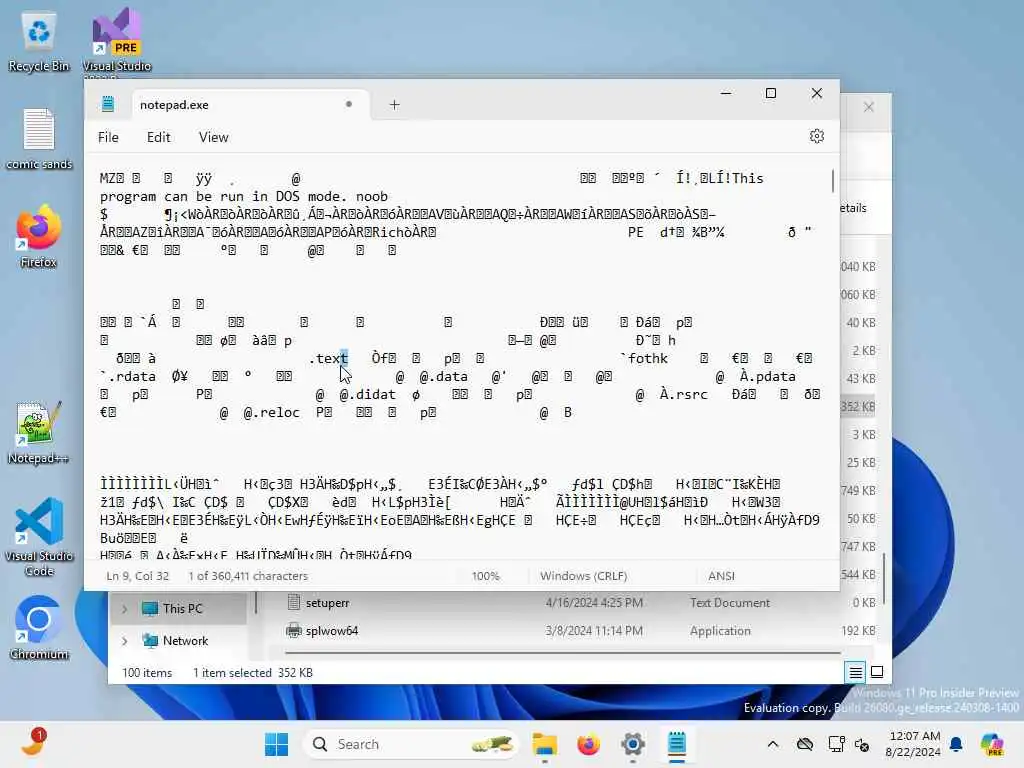1024x768 pixels.
Task: Select This PC in Explorer sidebar
Action: tap(182, 609)
